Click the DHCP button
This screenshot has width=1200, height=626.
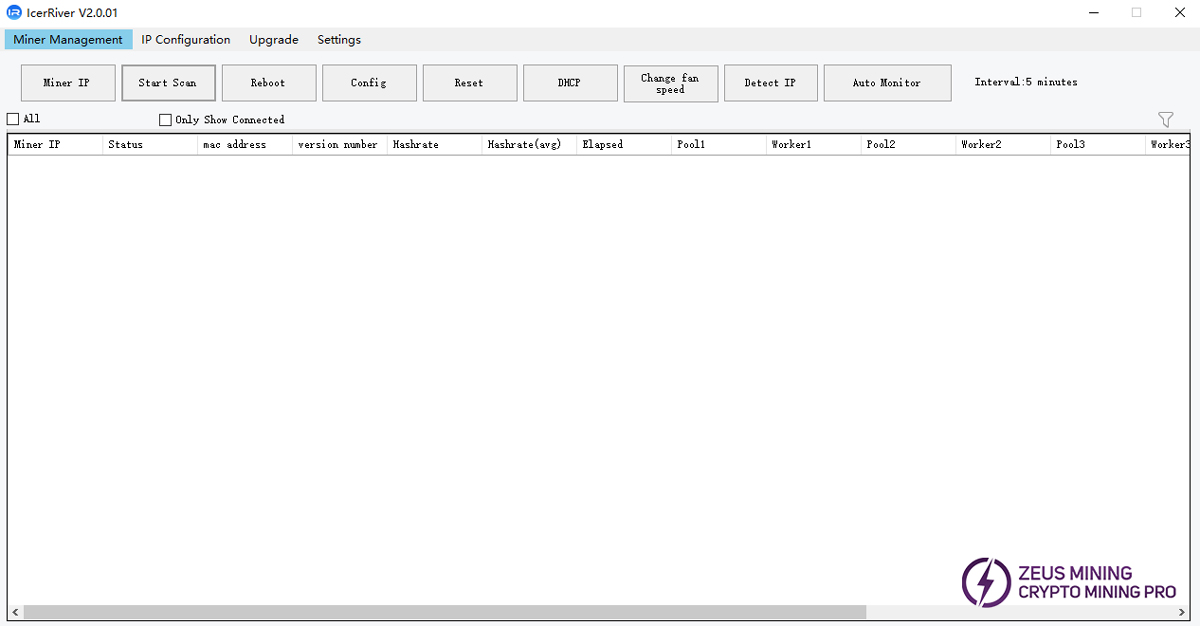[x=569, y=83]
